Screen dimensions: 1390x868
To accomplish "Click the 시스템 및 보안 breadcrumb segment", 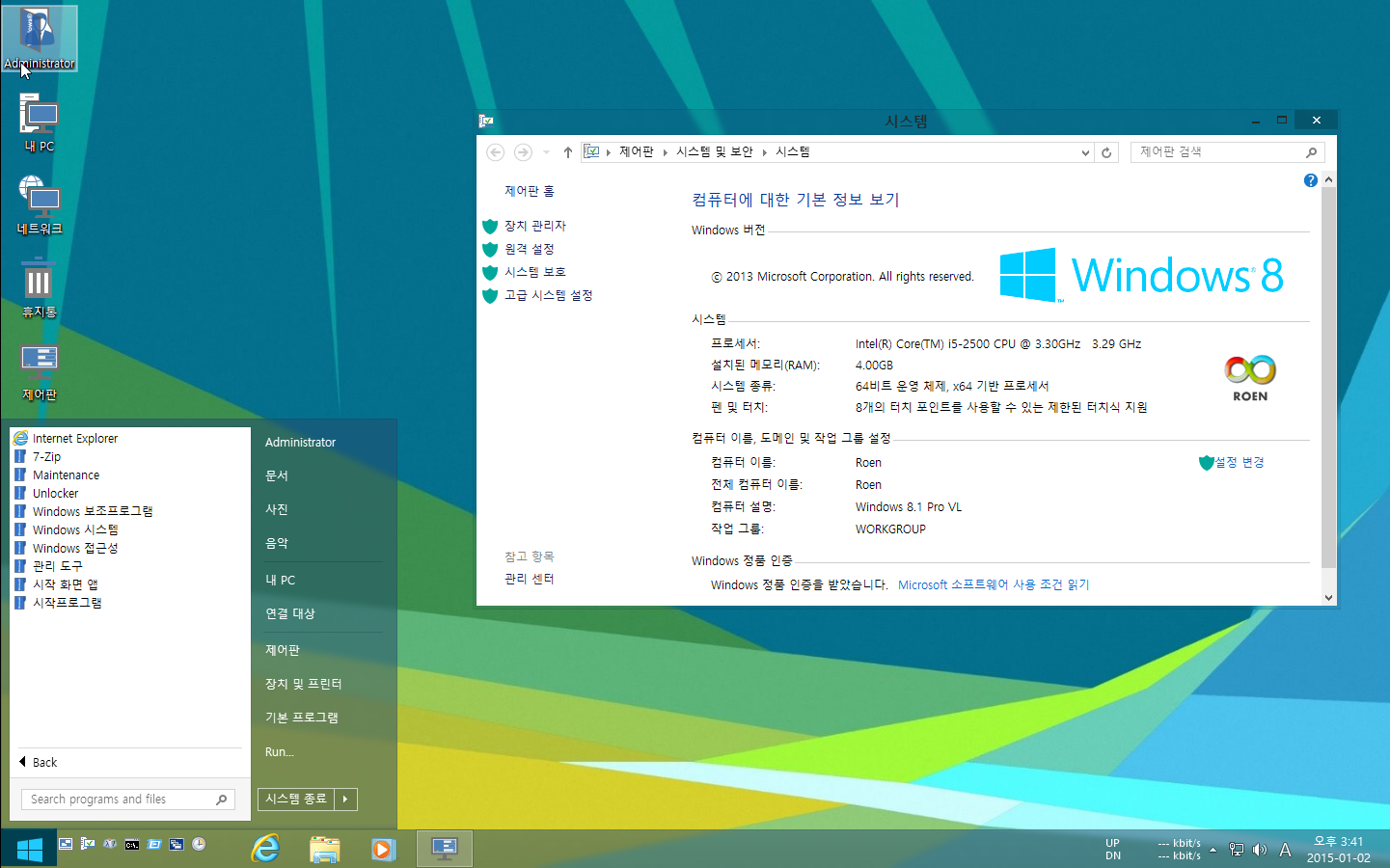I will coord(714,152).
